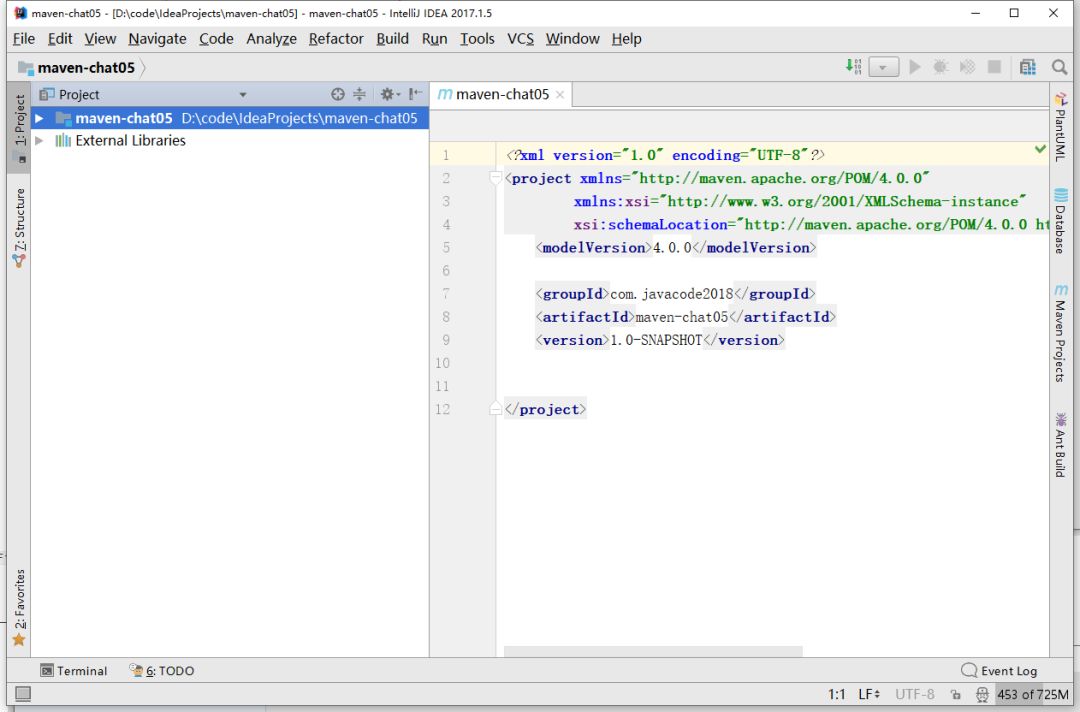Click the Search Everywhere magnifier icon
This screenshot has width=1080, height=712.
point(1059,67)
